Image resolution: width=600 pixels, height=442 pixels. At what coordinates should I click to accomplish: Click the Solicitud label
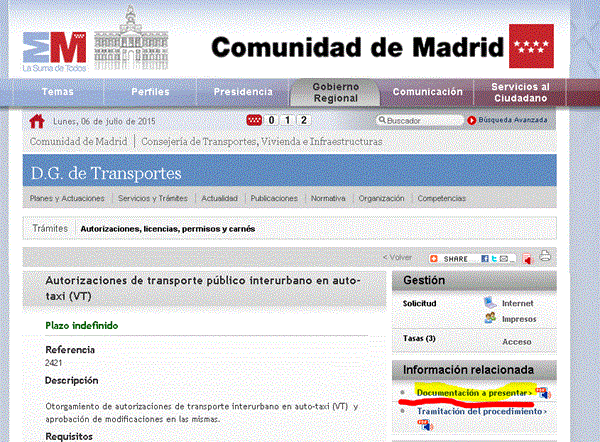pos(419,303)
